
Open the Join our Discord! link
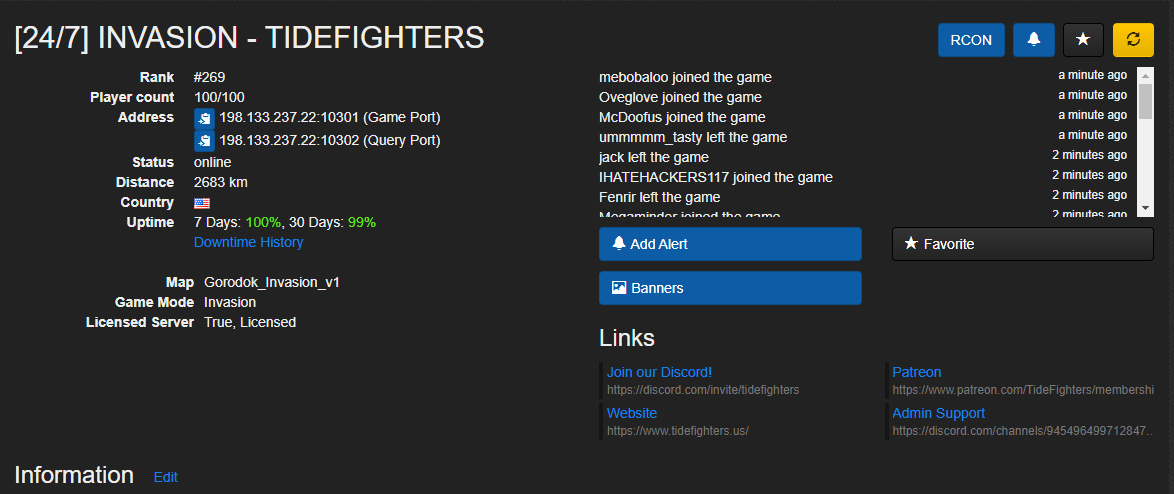pos(659,372)
